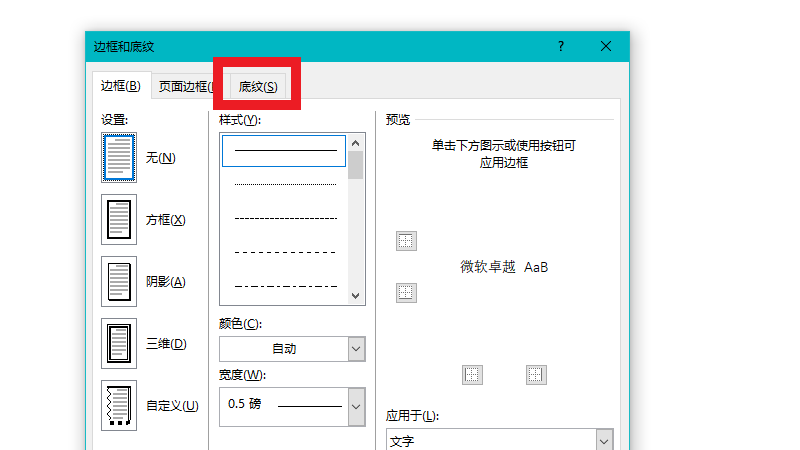Screen dimensions: 800x450
Task: Select the solid line style in 样式 list
Action: click(x=285, y=150)
